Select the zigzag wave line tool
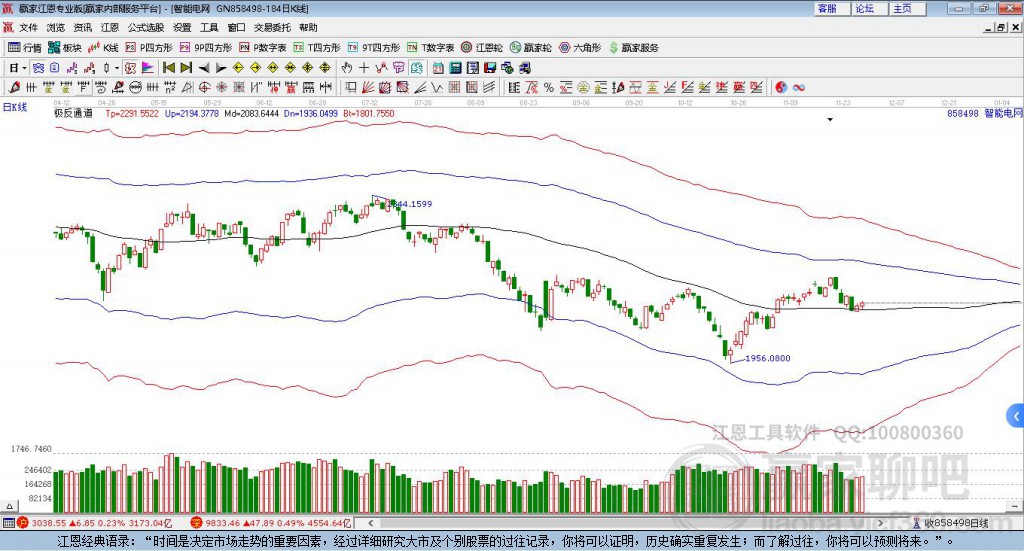This screenshot has width=1024, height=551. click(x=437, y=87)
